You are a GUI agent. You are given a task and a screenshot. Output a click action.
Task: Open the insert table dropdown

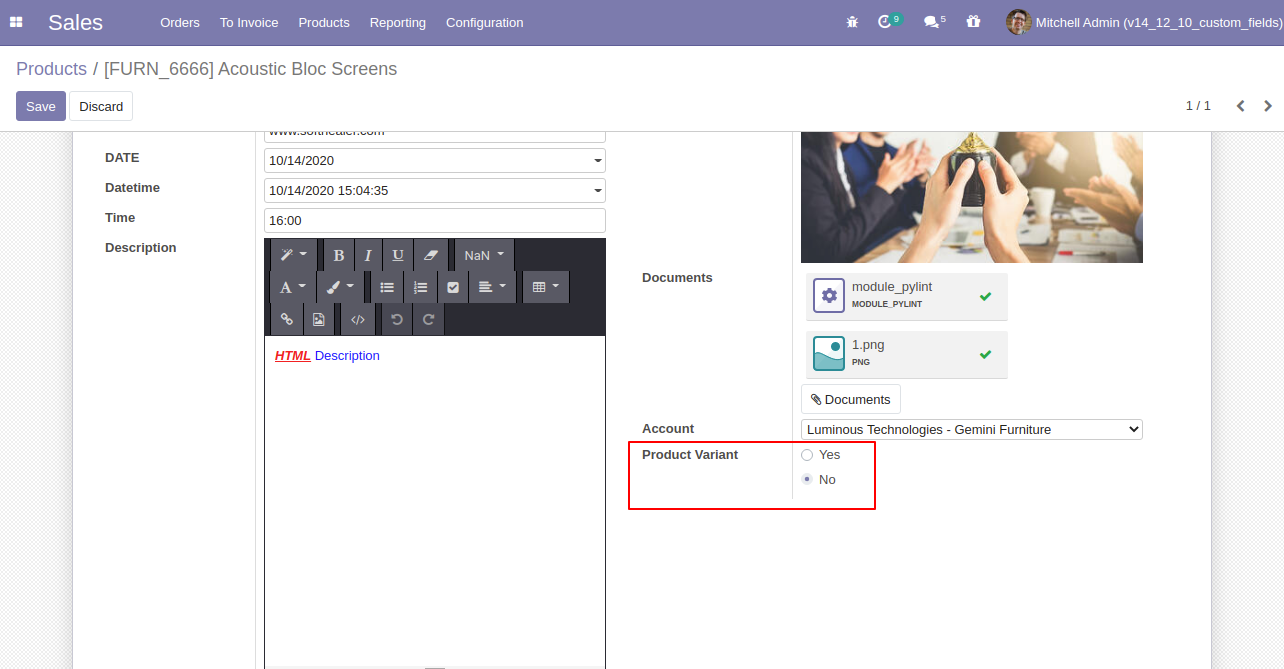(545, 287)
